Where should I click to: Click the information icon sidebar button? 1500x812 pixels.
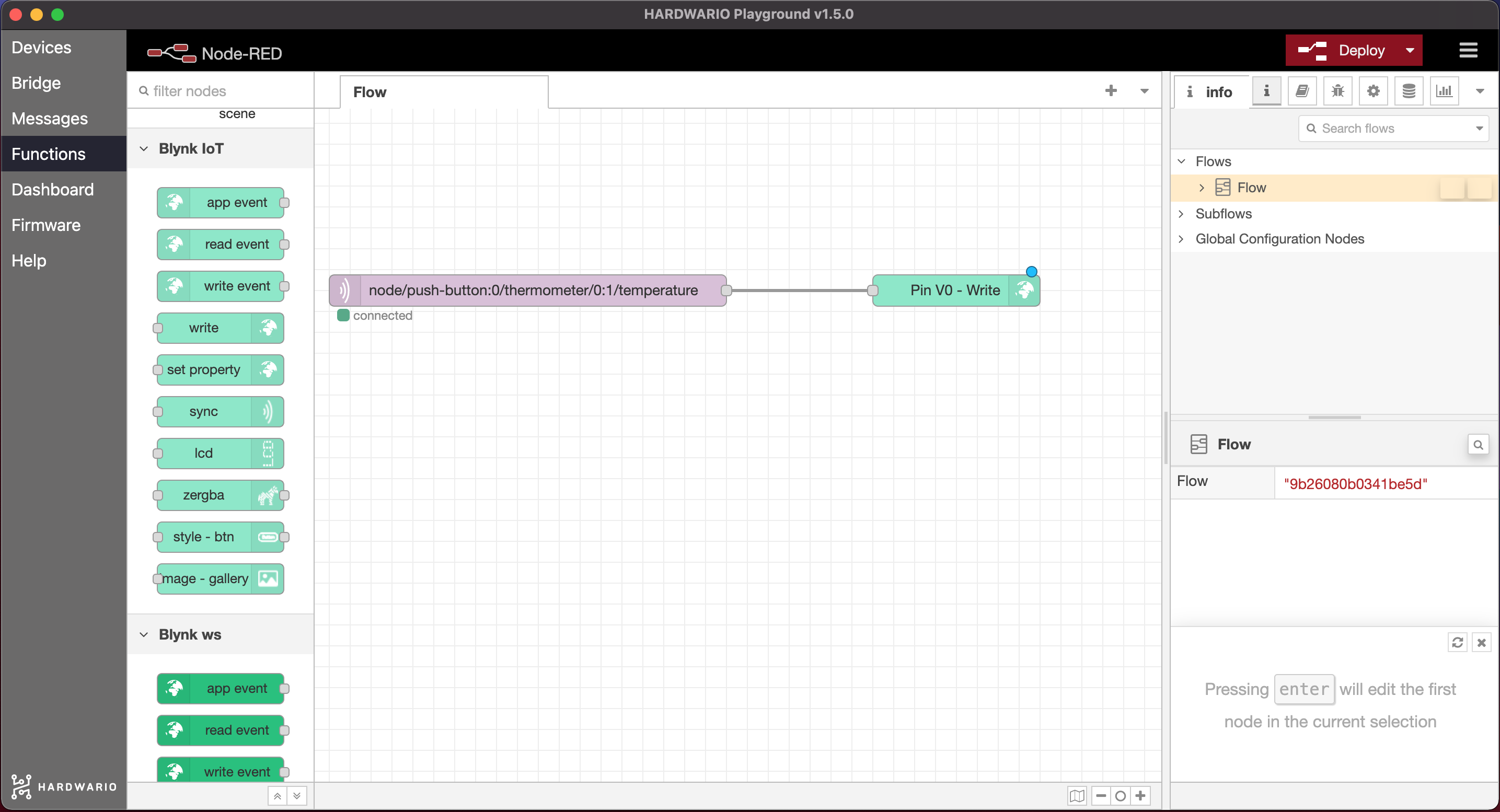[x=1266, y=91]
